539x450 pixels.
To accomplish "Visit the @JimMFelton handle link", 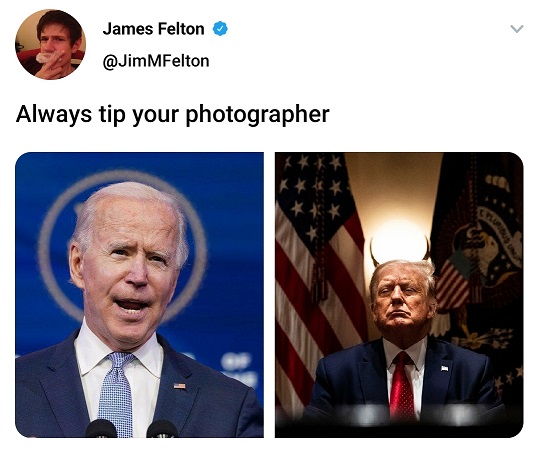I will [156, 61].
